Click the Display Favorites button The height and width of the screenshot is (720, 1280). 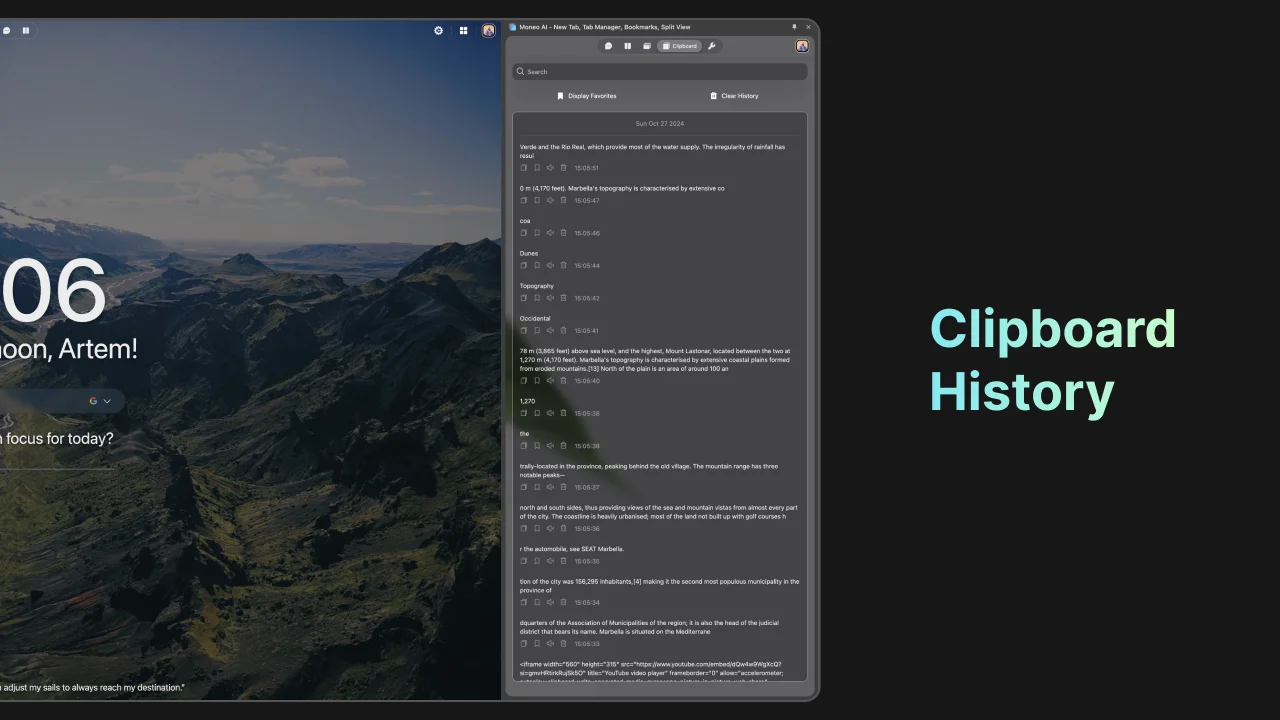tap(587, 95)
